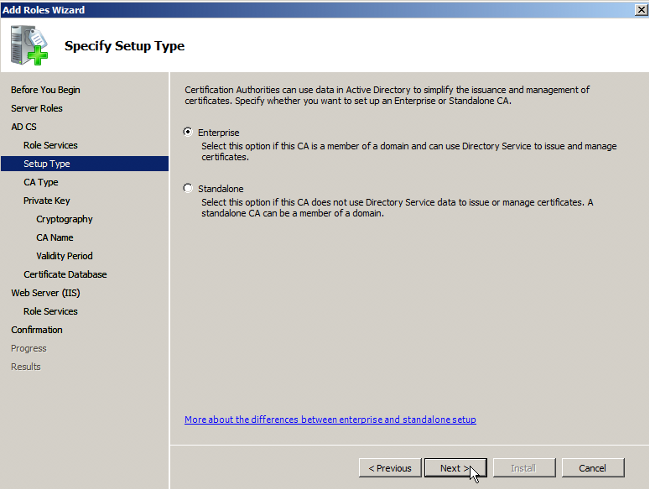Screen dimensions: 649x489
Task: Open Role Services under AD CS
Action: tap(50, 145)
